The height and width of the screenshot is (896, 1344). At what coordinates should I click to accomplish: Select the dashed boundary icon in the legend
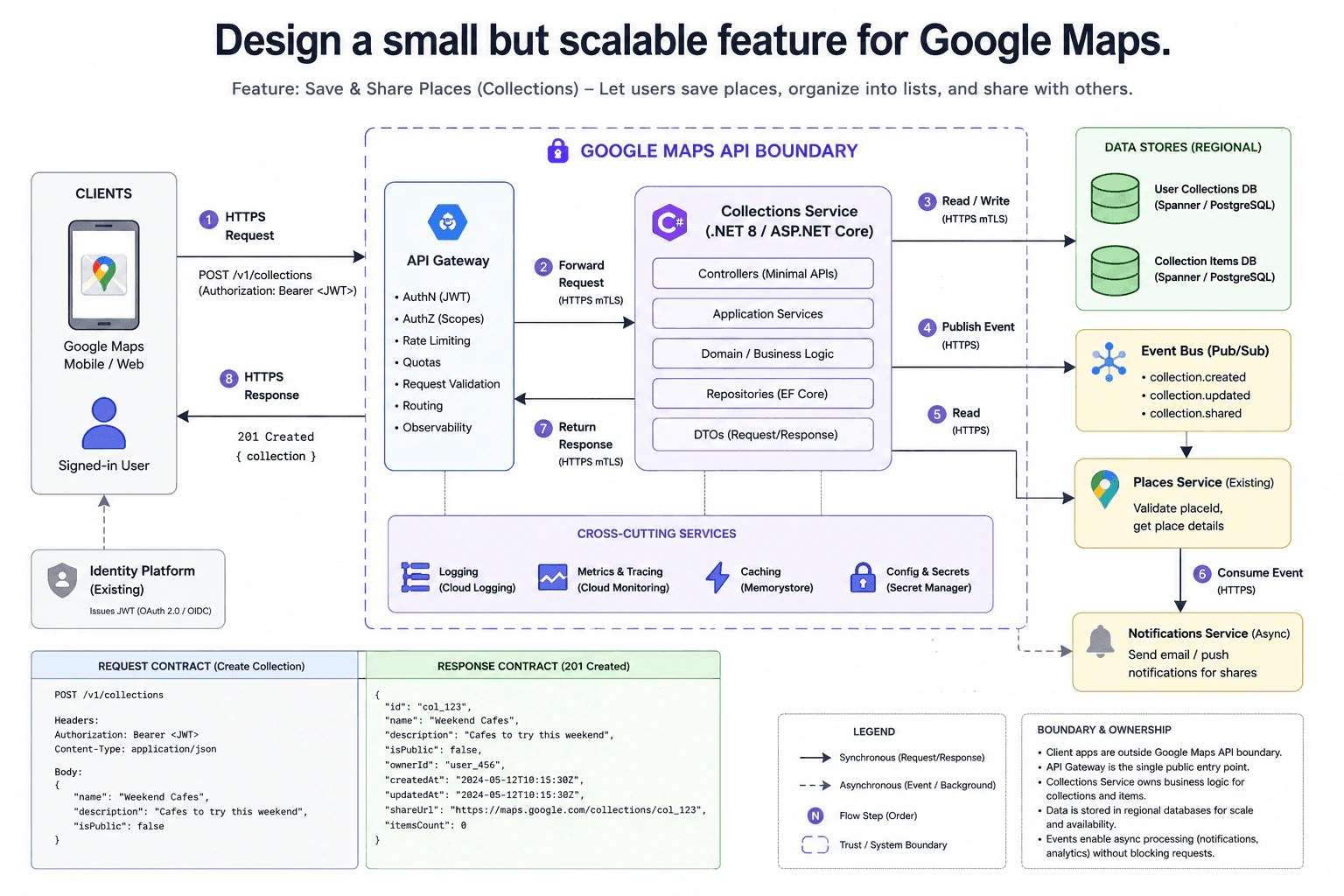(x=815, y=844)
